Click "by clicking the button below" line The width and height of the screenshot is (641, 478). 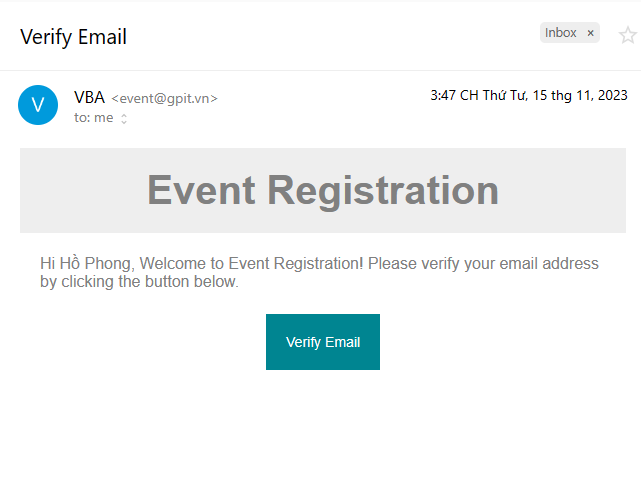(139, 282)
